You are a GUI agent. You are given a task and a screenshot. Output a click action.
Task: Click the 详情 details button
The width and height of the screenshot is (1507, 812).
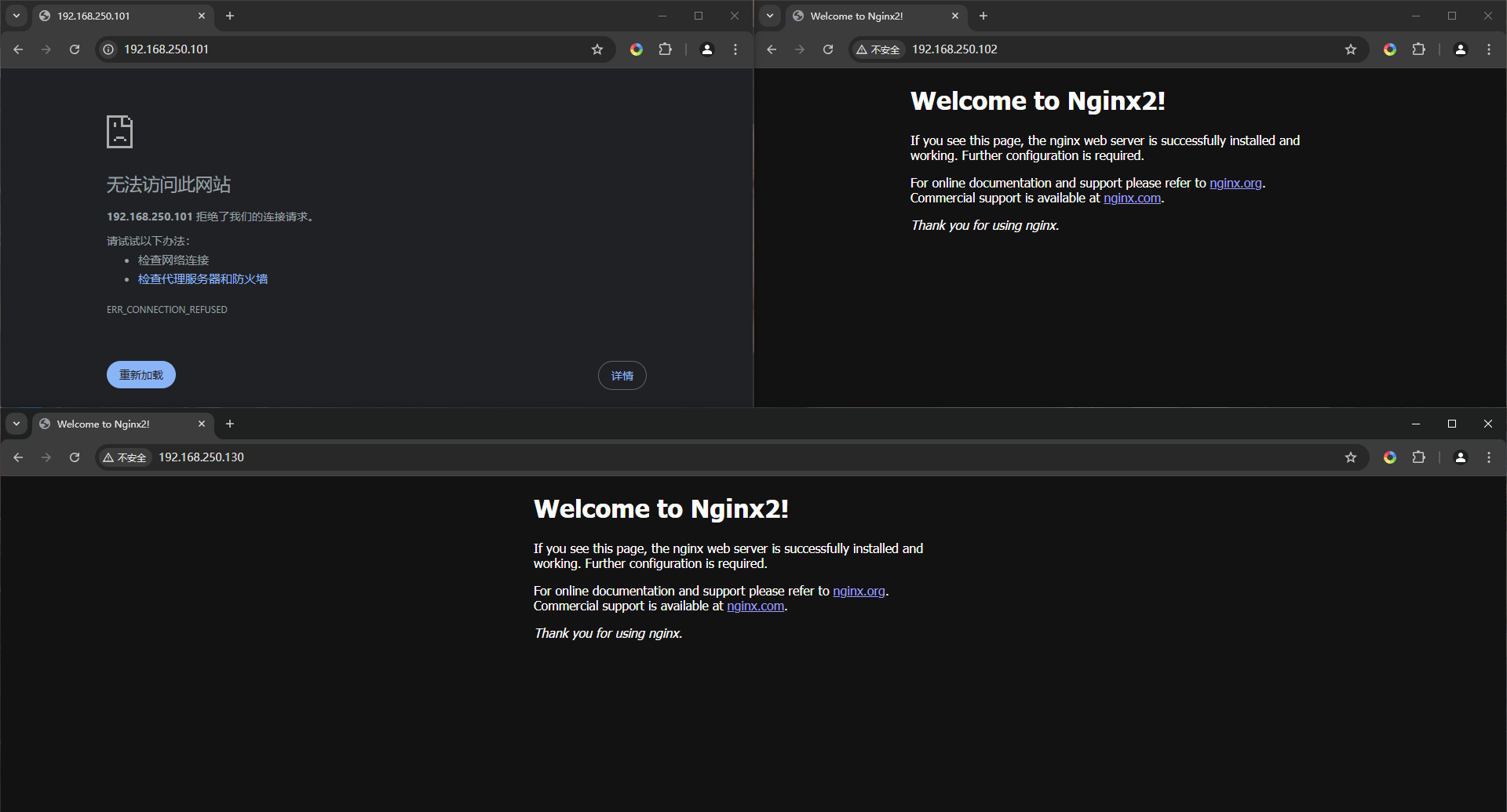point(622,376)
